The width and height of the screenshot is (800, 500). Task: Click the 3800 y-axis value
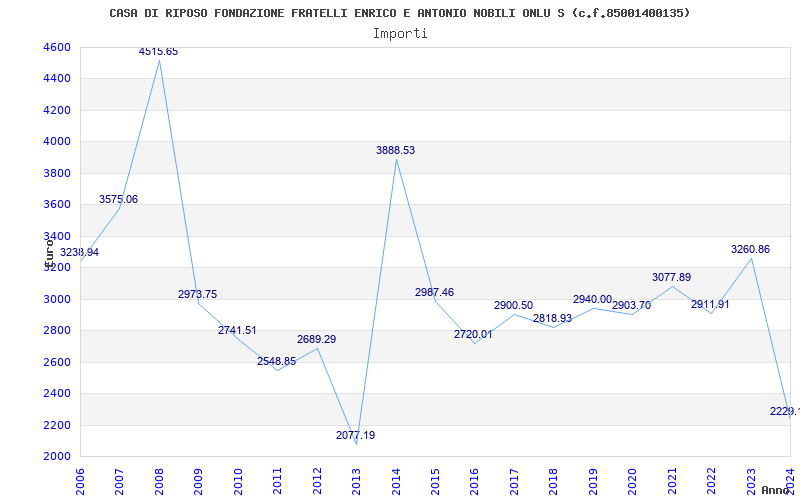click(55, 173)
